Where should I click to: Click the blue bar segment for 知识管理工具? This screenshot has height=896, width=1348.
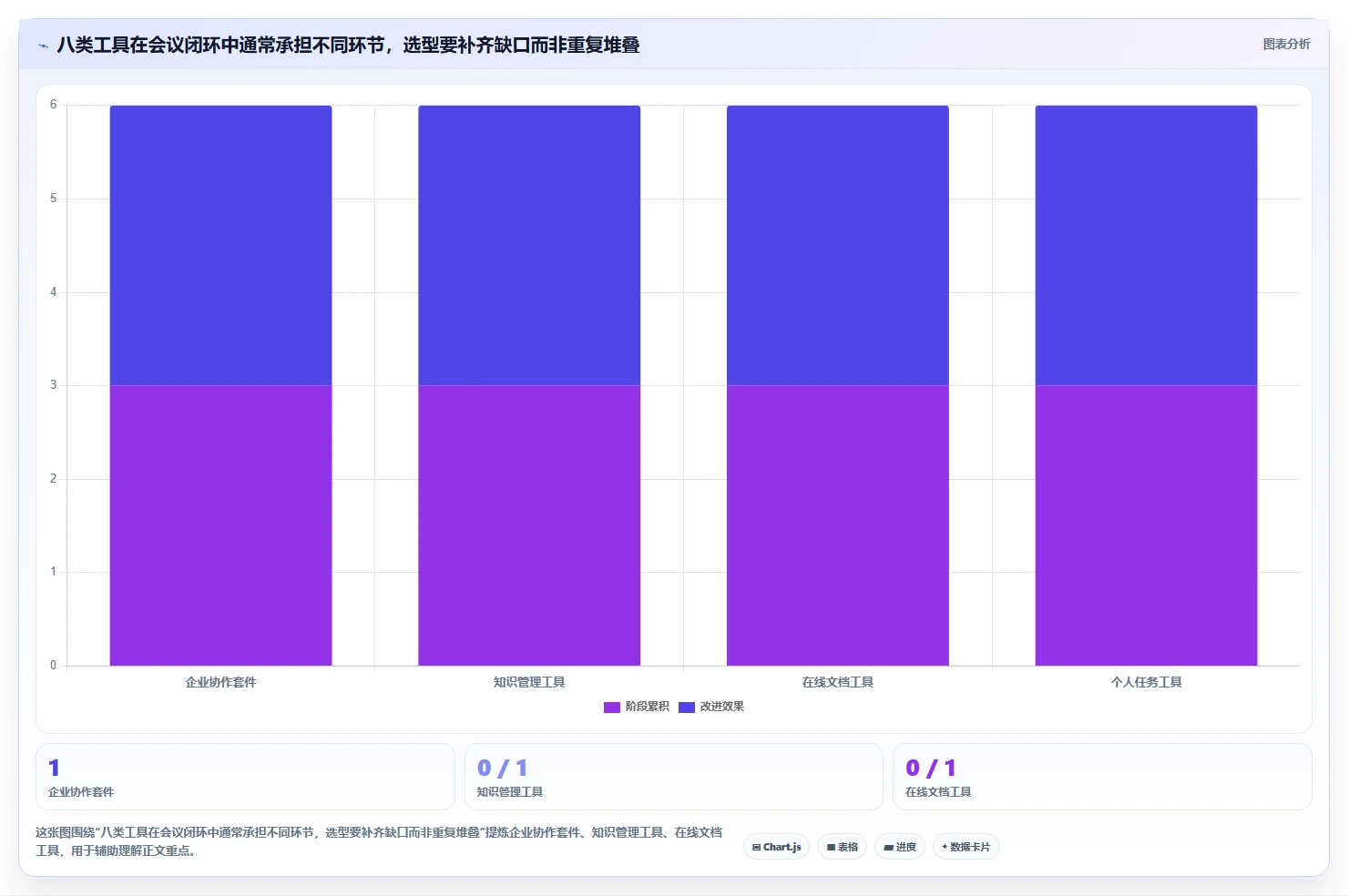point(529,245)
